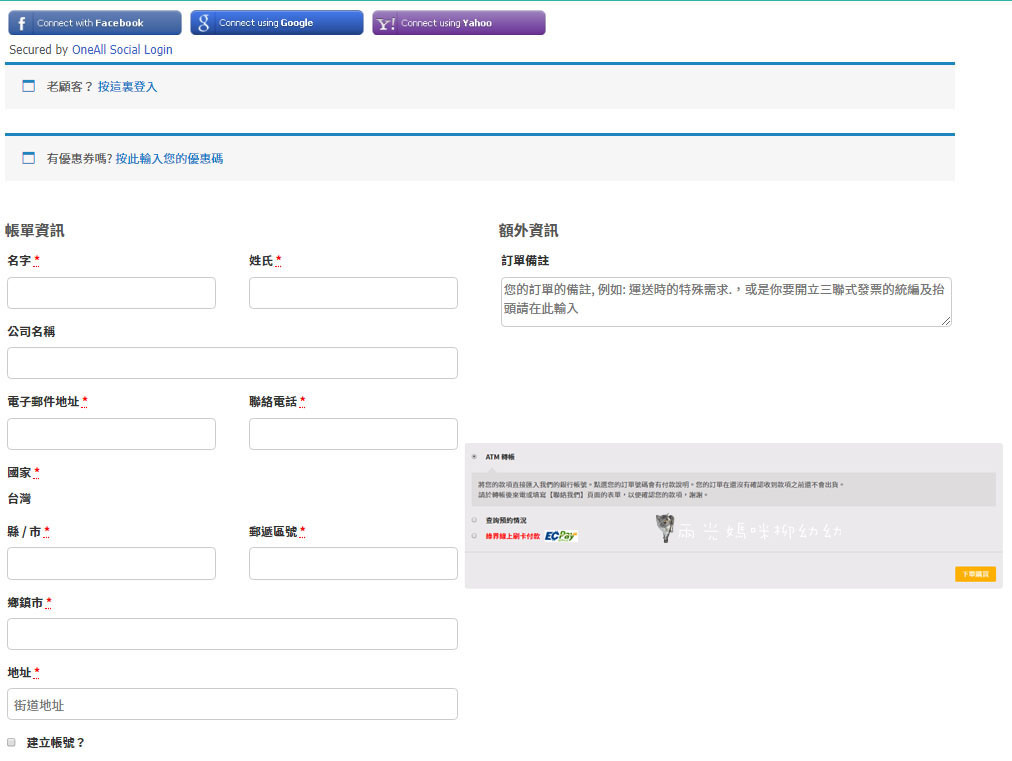Click the cat watermark image

pos(664,529)
